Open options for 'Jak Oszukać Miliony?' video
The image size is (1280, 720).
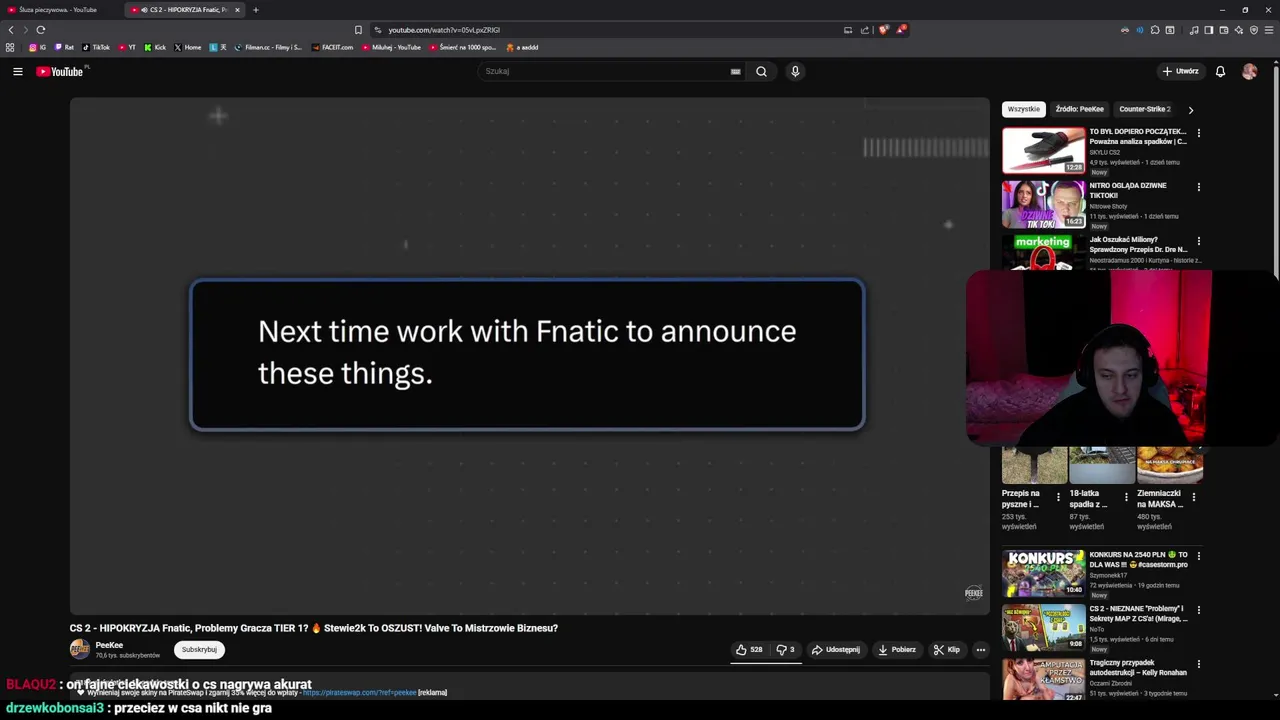tap(1199, 241)
